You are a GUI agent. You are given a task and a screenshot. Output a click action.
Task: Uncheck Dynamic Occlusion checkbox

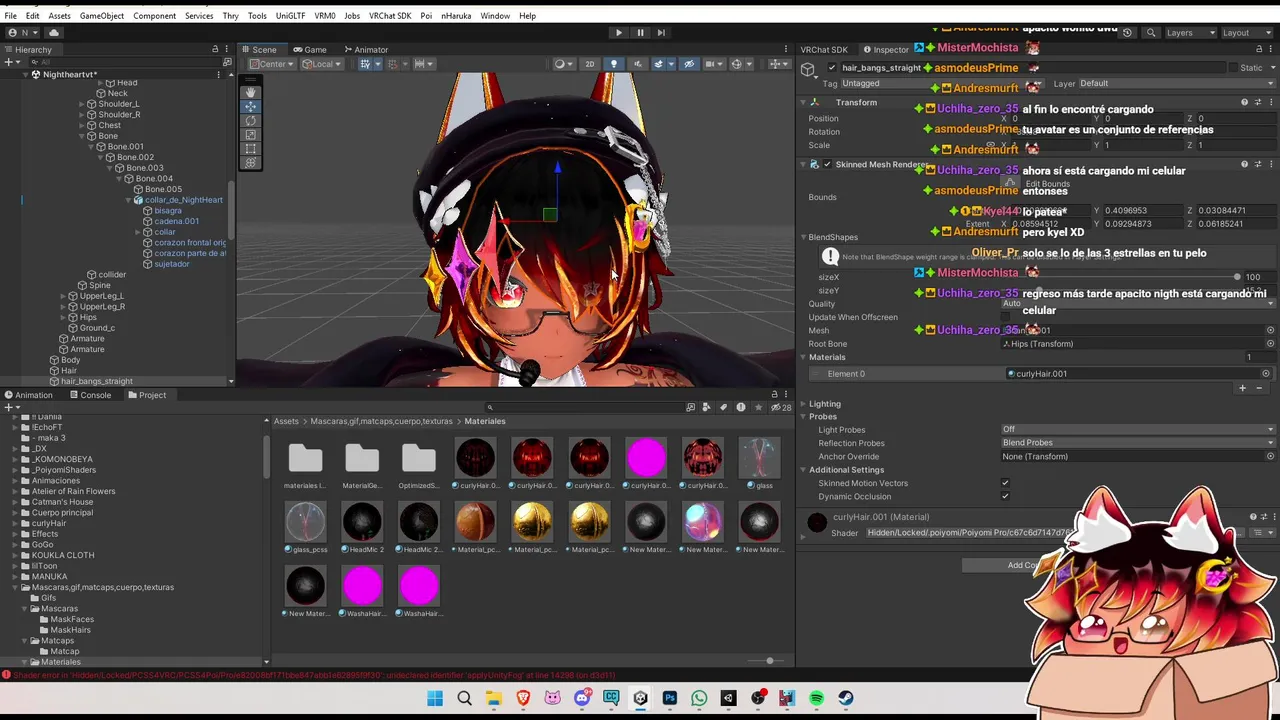click(1005, 496)
